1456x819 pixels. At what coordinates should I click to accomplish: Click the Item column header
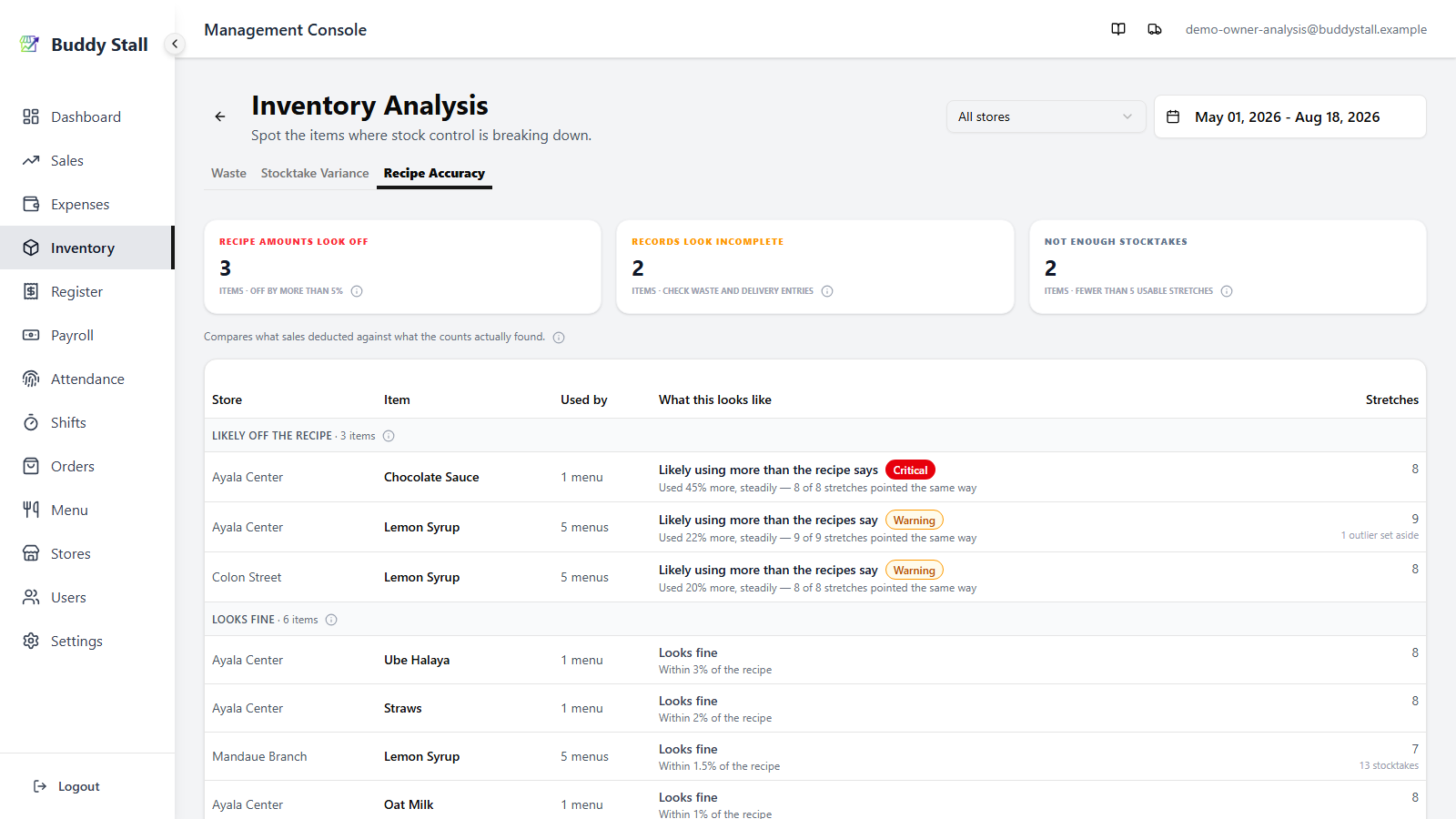(397, 399)
